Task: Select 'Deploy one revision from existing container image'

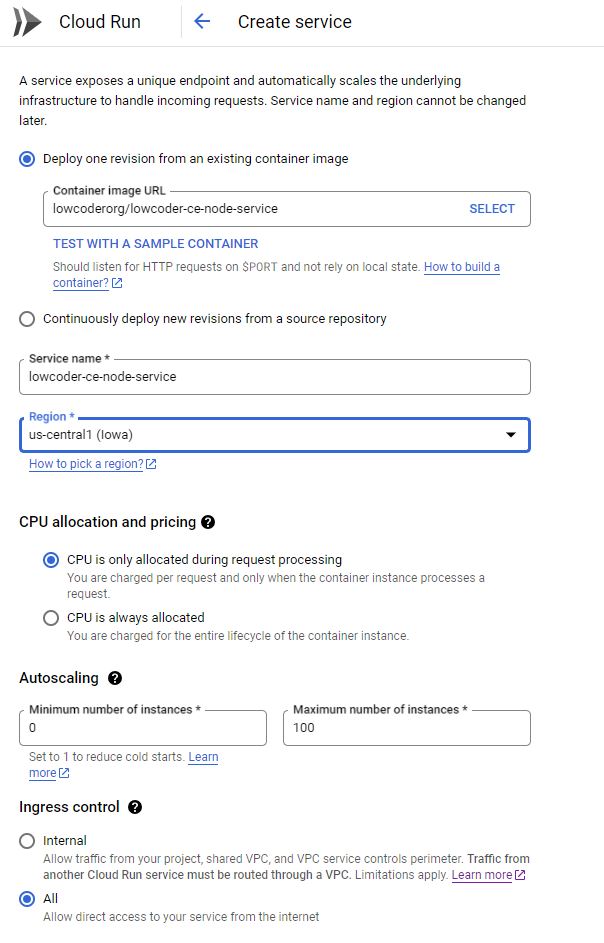Action: click(x=27, y=159)
